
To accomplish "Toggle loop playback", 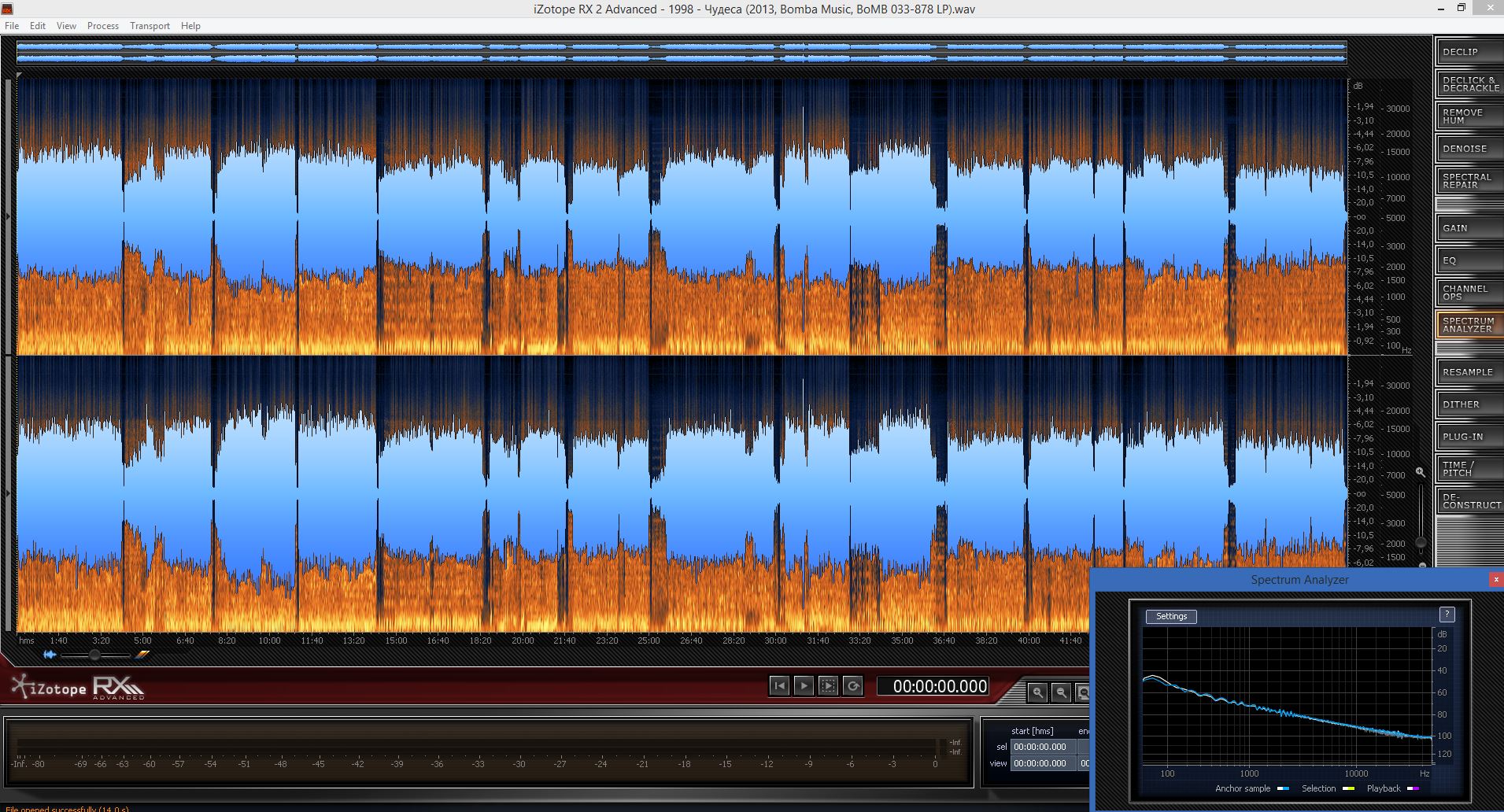I will tap(852, 686).
